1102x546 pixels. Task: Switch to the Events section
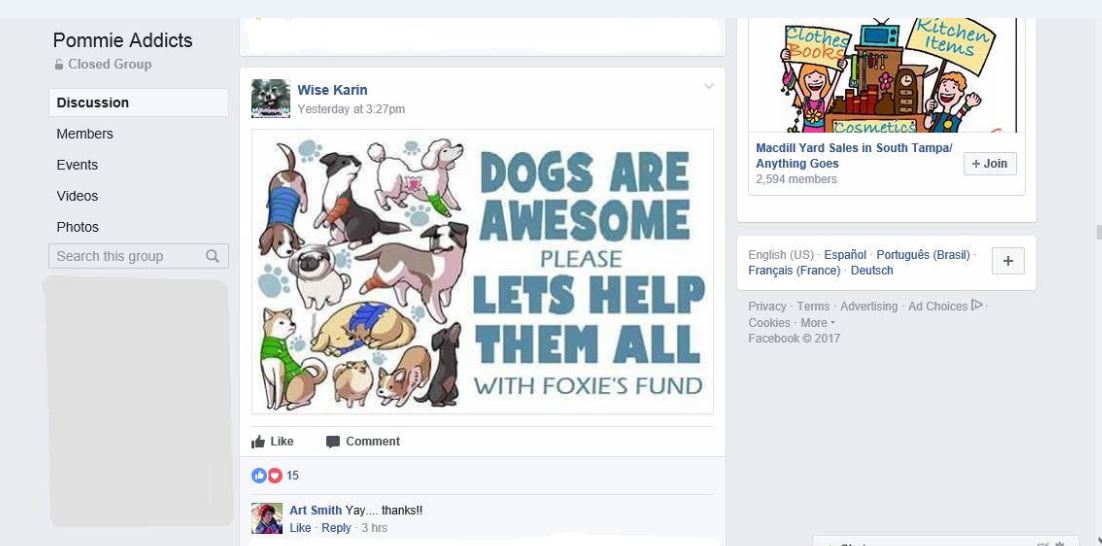coord(77,165)
